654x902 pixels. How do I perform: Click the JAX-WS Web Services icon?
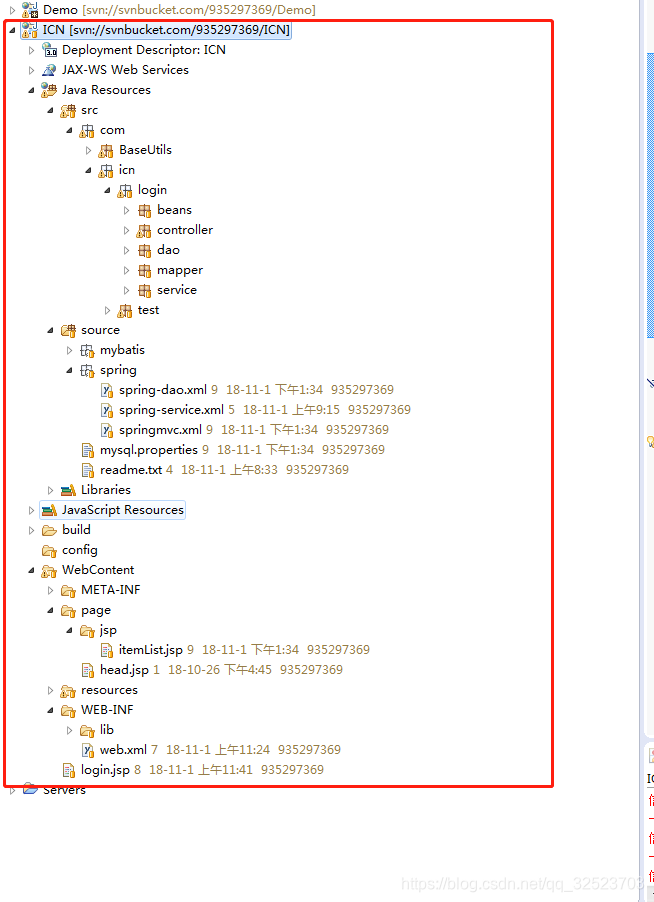coord(49,70)
